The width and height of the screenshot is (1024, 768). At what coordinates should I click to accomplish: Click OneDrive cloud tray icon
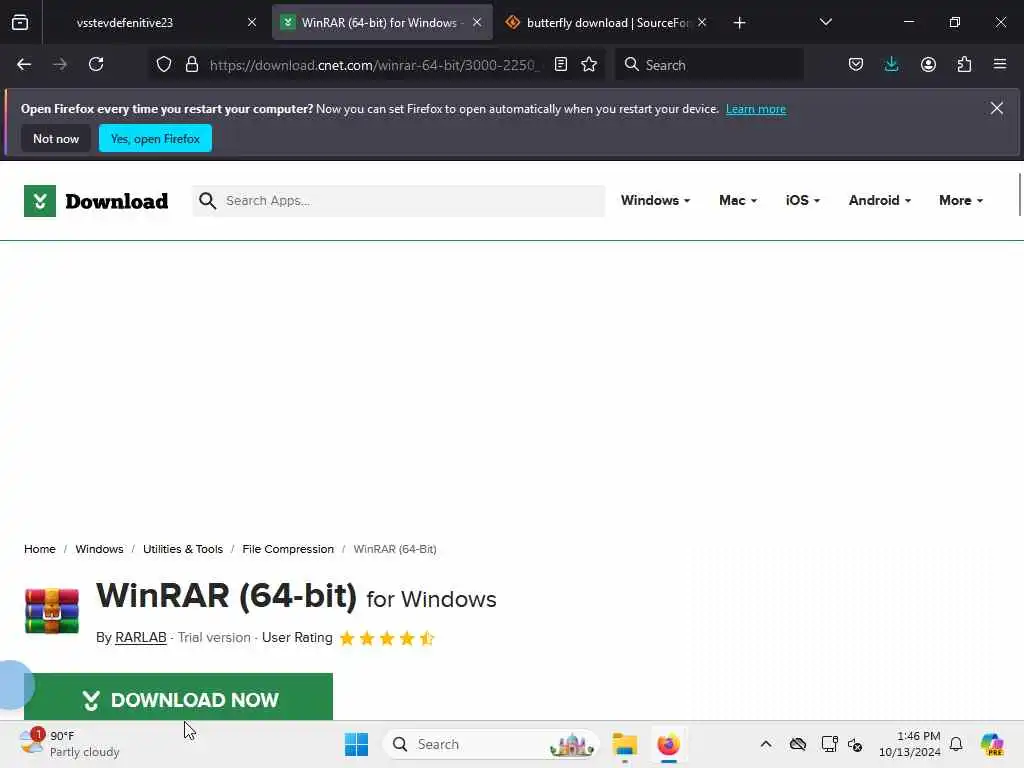(797, 744)
